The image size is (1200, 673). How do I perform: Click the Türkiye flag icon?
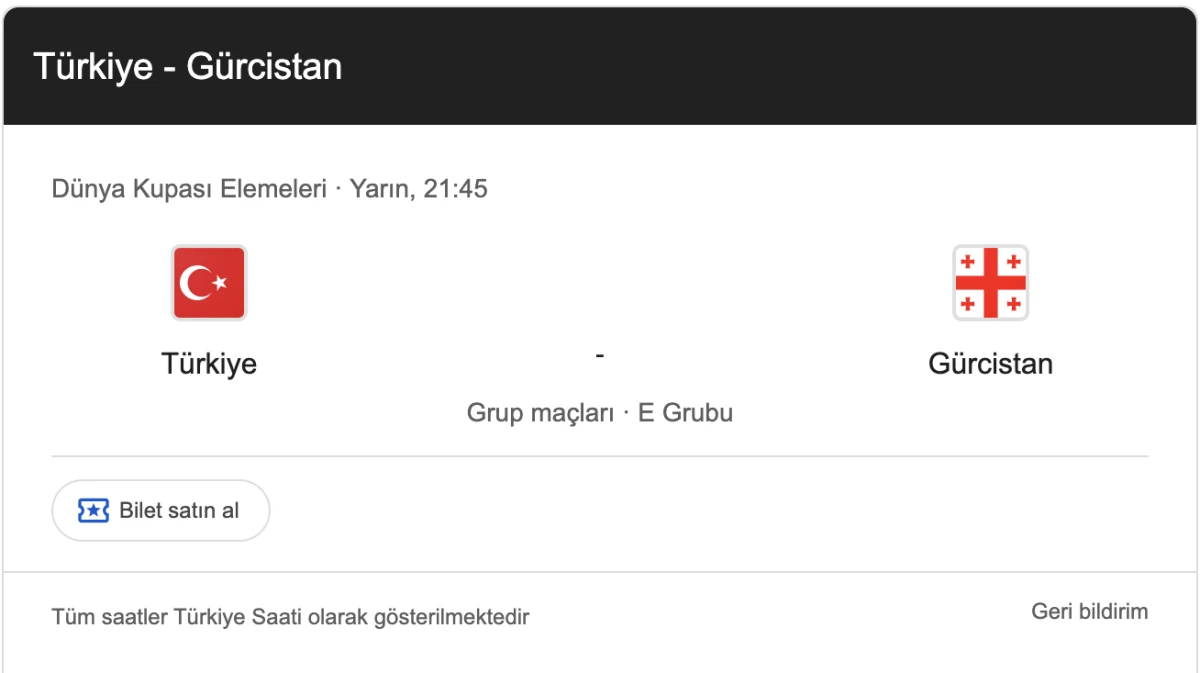click(209, 283)
